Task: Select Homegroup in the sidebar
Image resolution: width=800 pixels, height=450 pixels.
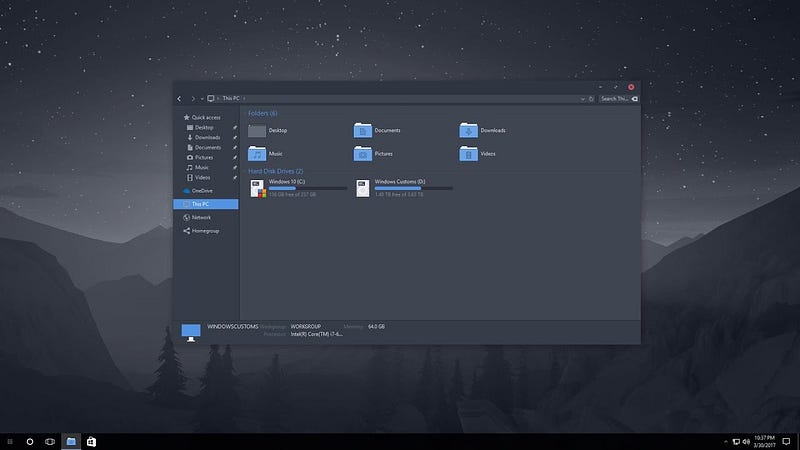Action: [201, 231]
